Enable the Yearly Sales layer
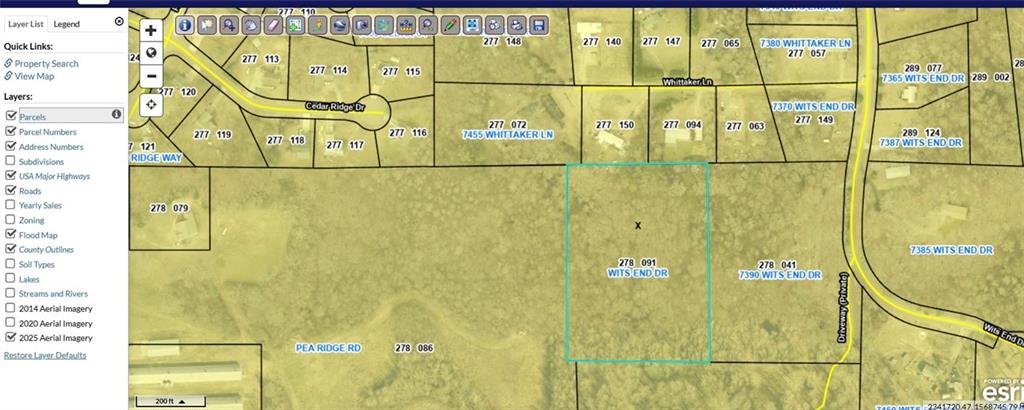This screenshot has width=1024, height=410. coord(10,205)
